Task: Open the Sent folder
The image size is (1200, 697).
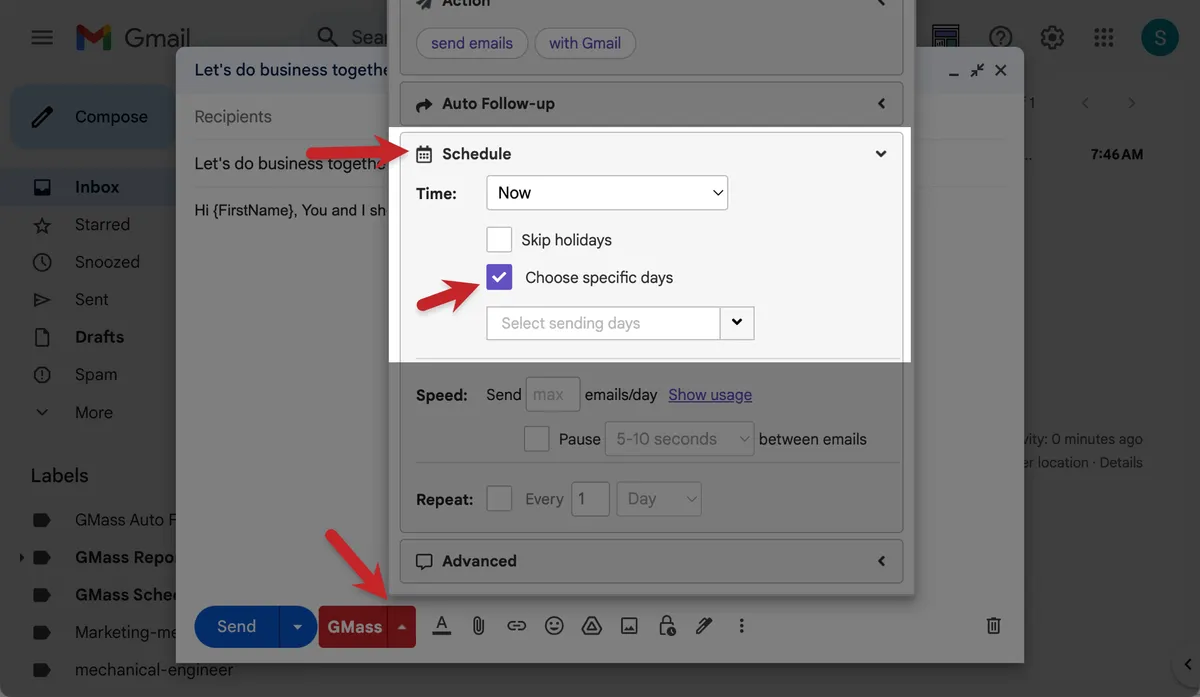Action: point(90,300)
